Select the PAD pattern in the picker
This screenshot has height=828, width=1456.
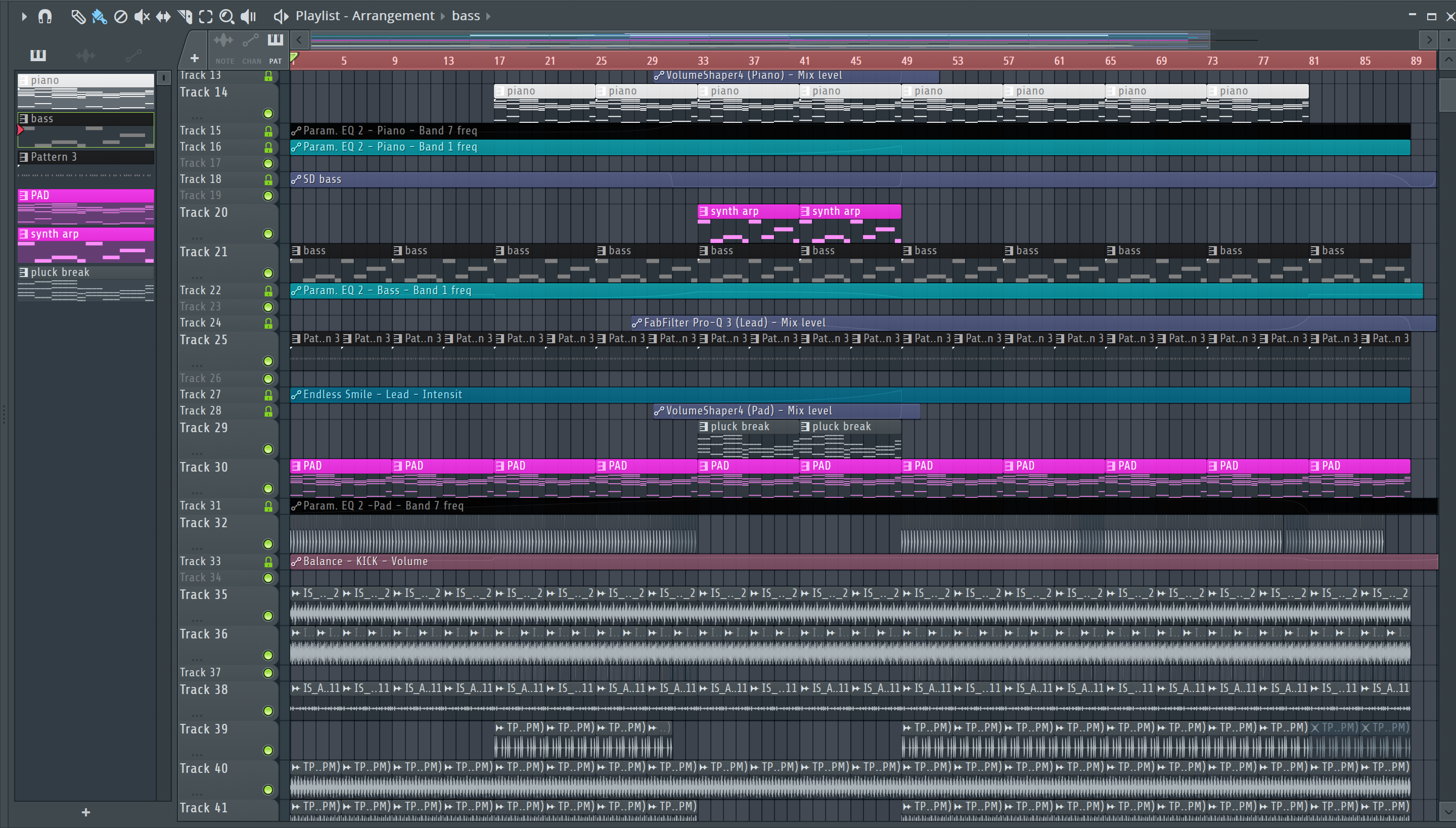[x=86, y=206]
